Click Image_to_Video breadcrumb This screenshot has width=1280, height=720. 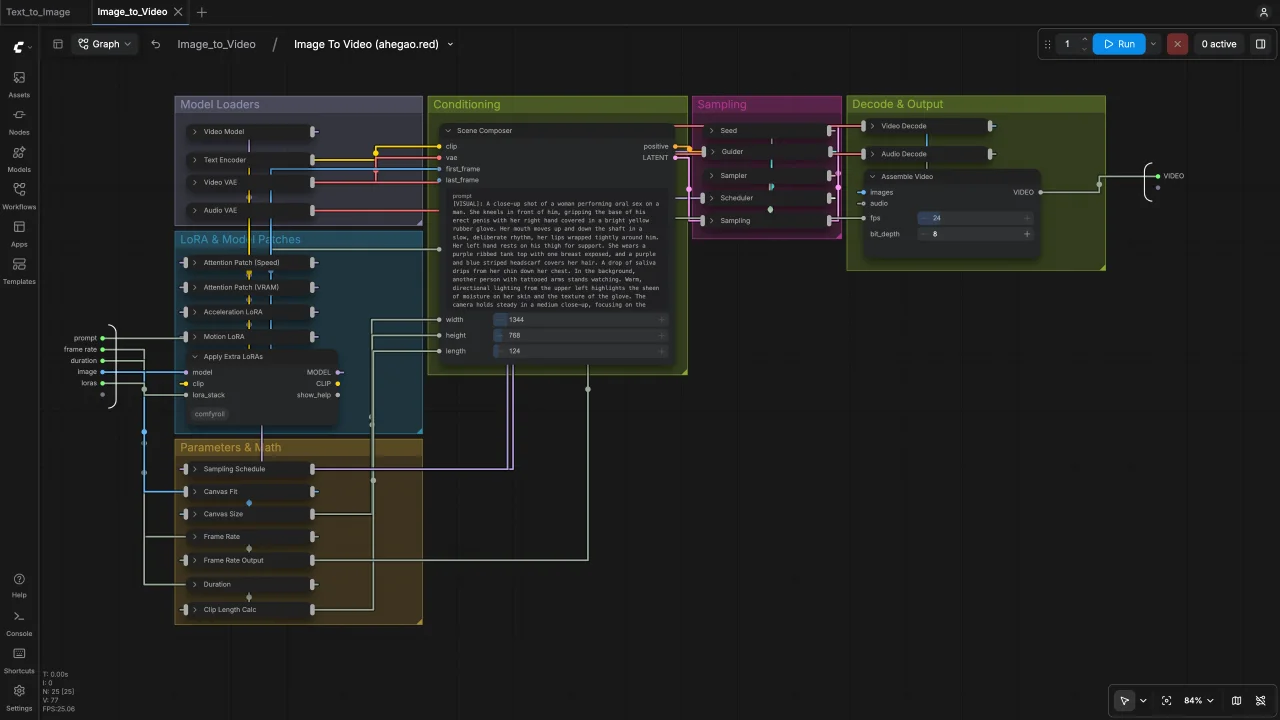coord(216,44)
